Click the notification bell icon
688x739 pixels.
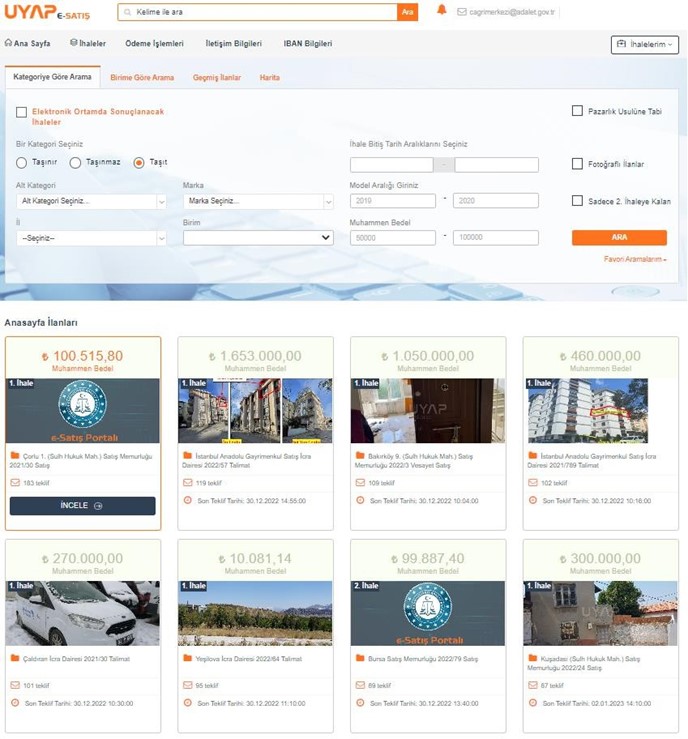coord(441,11)
